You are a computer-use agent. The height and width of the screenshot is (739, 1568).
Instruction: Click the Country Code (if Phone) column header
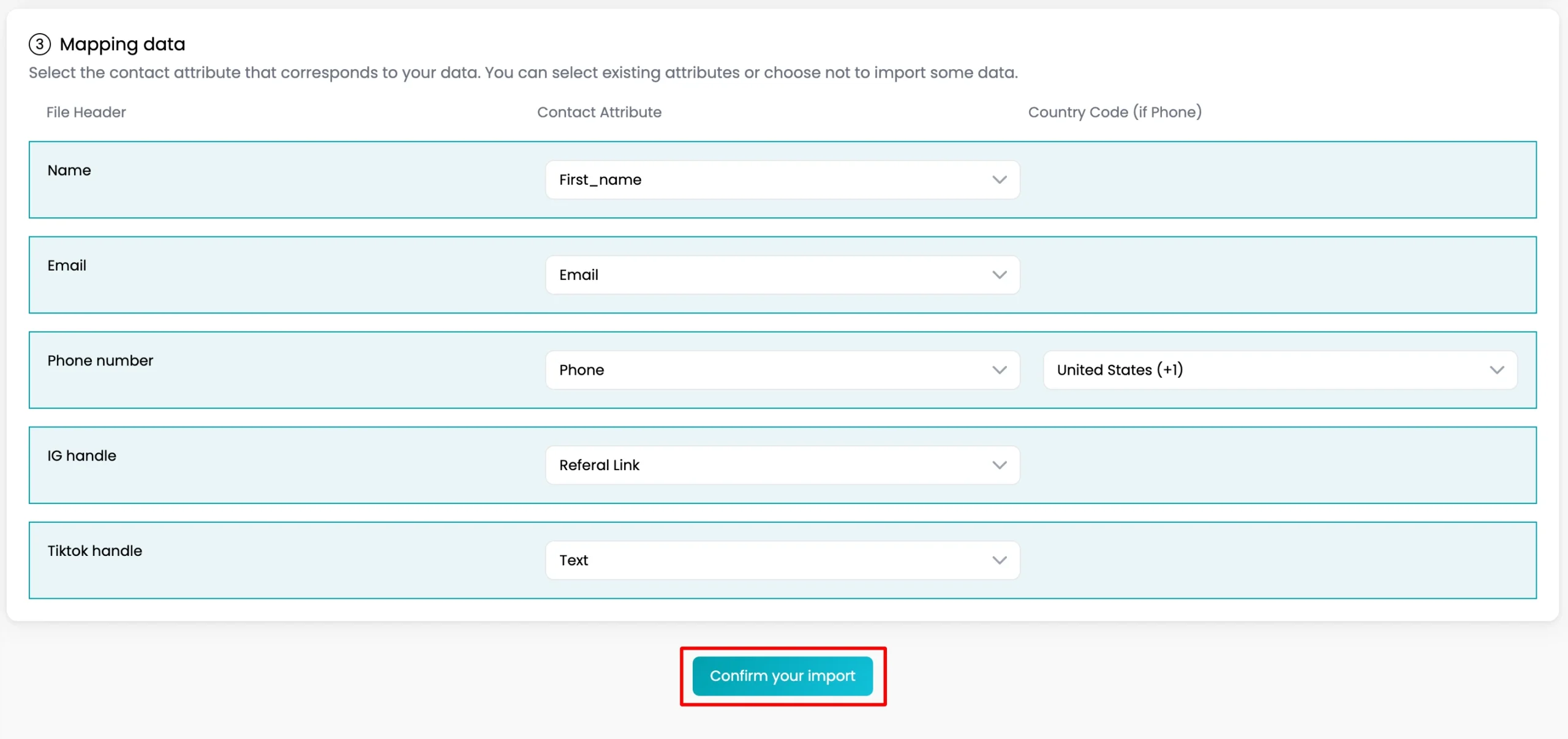pos(1115,112)
